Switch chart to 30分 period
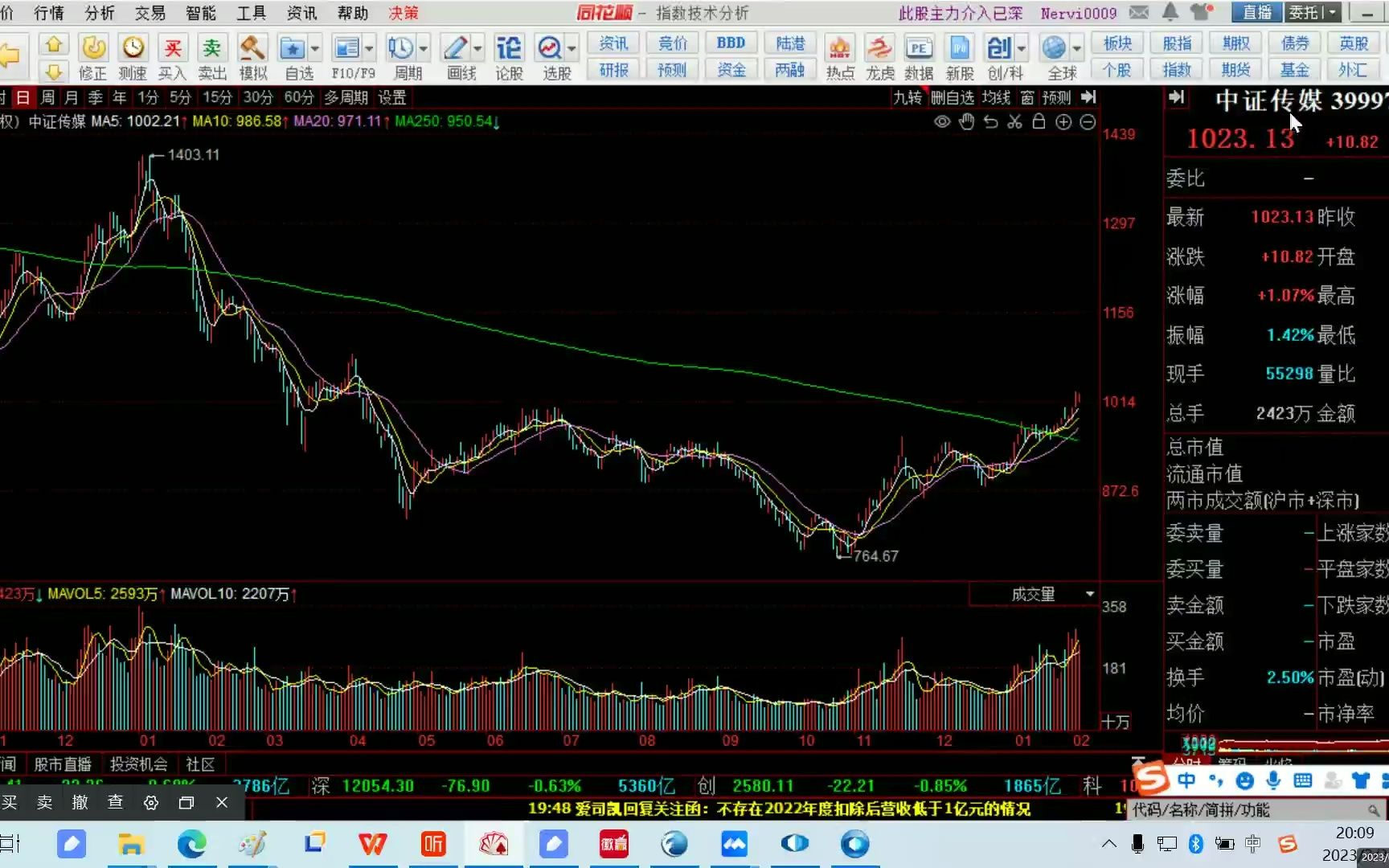Image resolution: width=1389 pixels, height=868 pixels. pos(258,97)
